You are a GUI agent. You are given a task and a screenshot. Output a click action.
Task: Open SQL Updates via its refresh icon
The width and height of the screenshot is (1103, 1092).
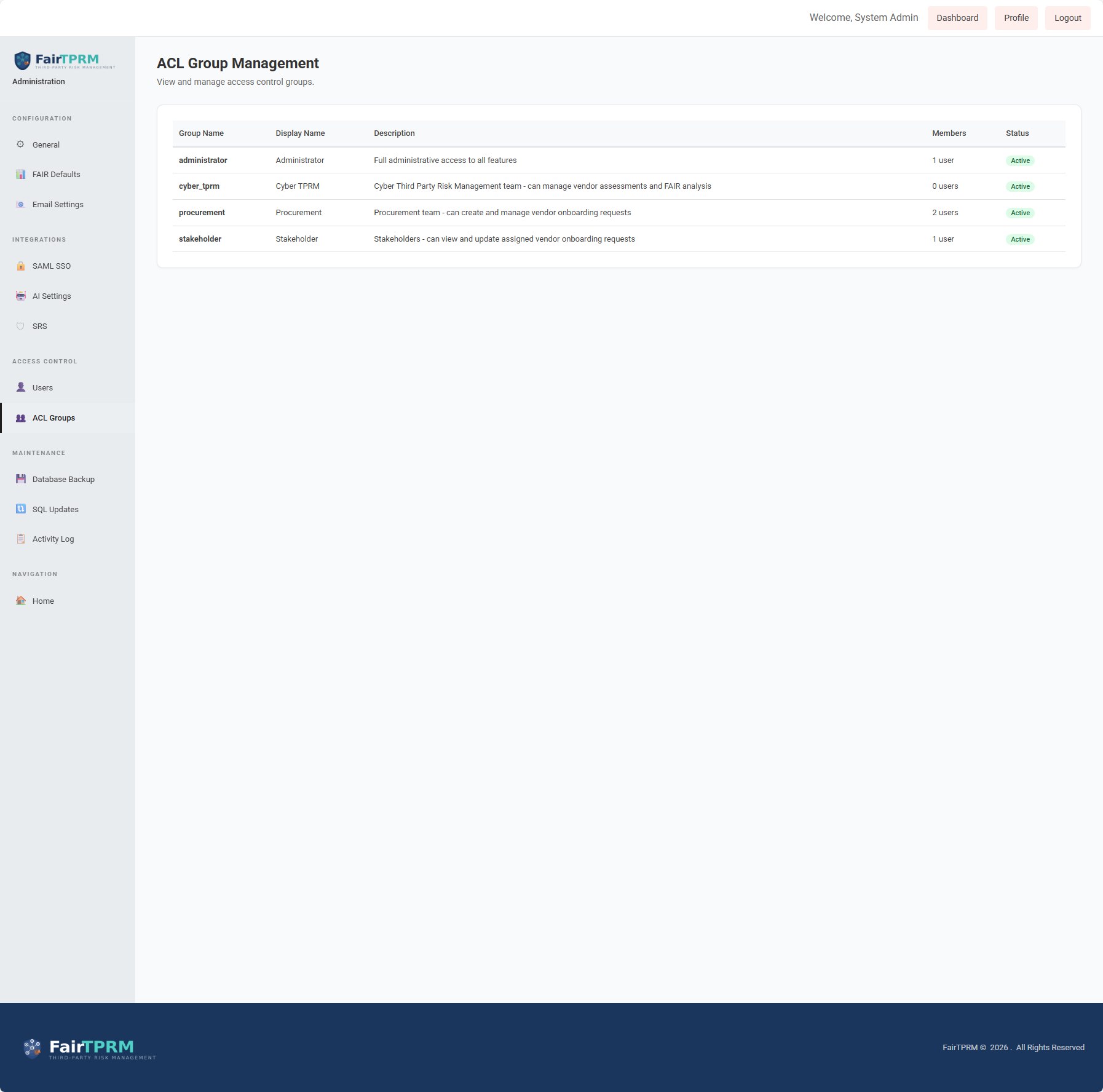pyautogui.click(x=20, y=509)
